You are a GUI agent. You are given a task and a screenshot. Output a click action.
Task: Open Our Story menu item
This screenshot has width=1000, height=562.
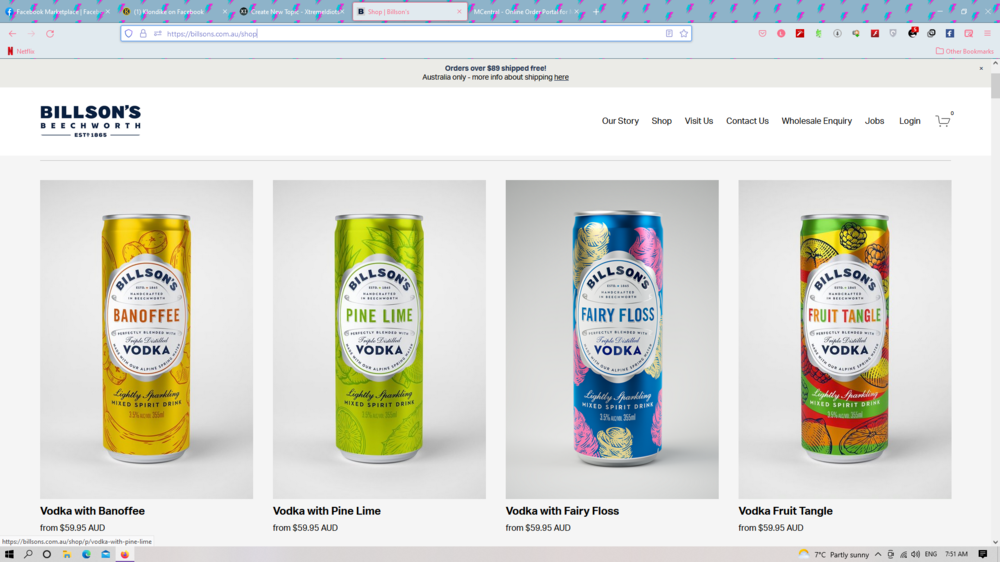(620, 121)
